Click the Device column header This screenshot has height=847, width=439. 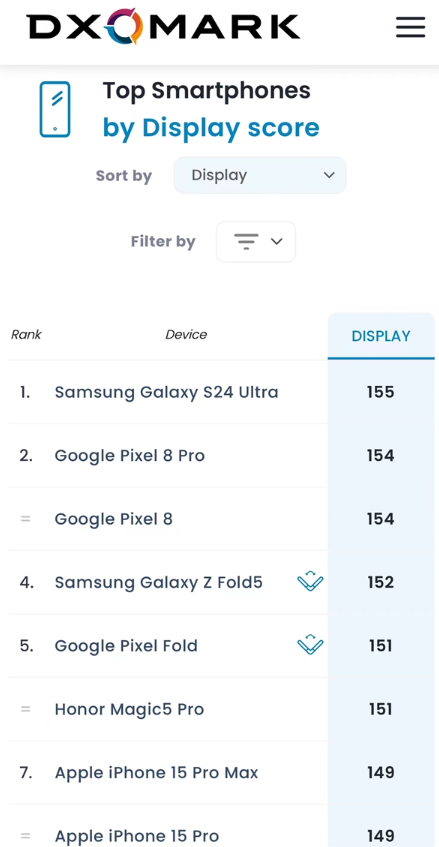coord(186,334)
